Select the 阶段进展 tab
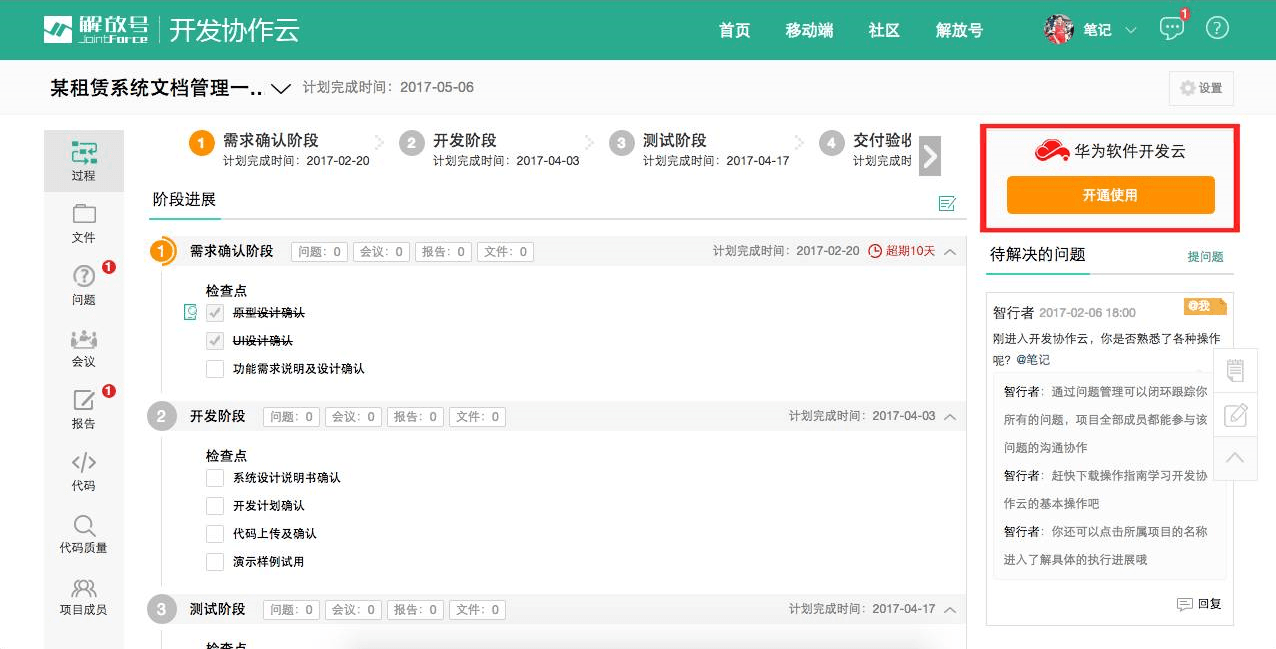Screen dimensions: 1276x649 [x=184, y=200]
